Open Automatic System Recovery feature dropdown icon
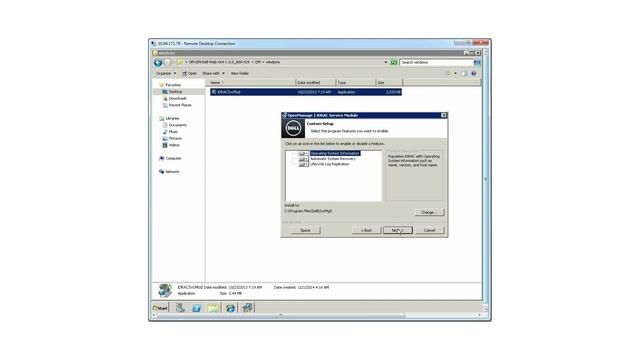 click(303, 159)
